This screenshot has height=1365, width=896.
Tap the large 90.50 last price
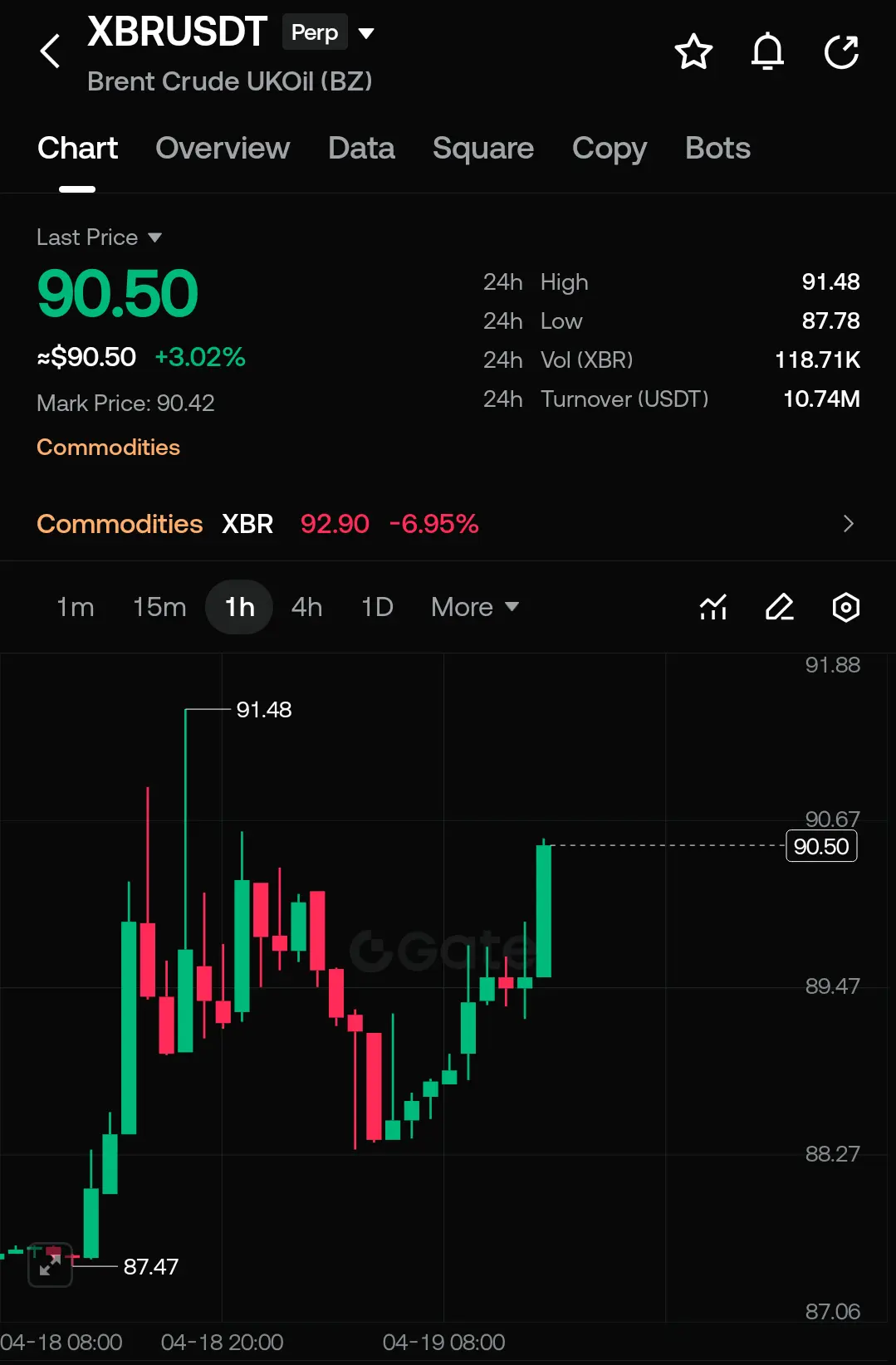(x=117, y=294)
